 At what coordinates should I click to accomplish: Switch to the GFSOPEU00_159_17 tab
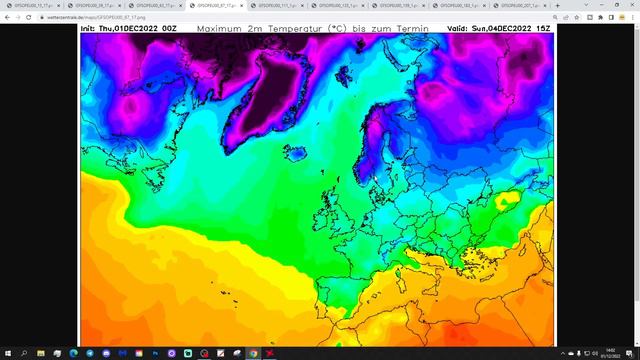(399, 6)
